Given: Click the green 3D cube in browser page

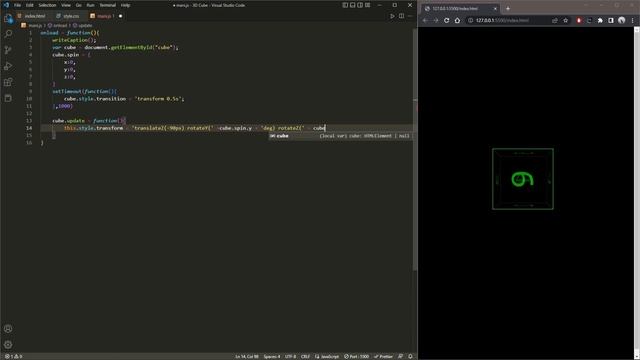Looking at the screenshot, I should [x=523, y=179].
